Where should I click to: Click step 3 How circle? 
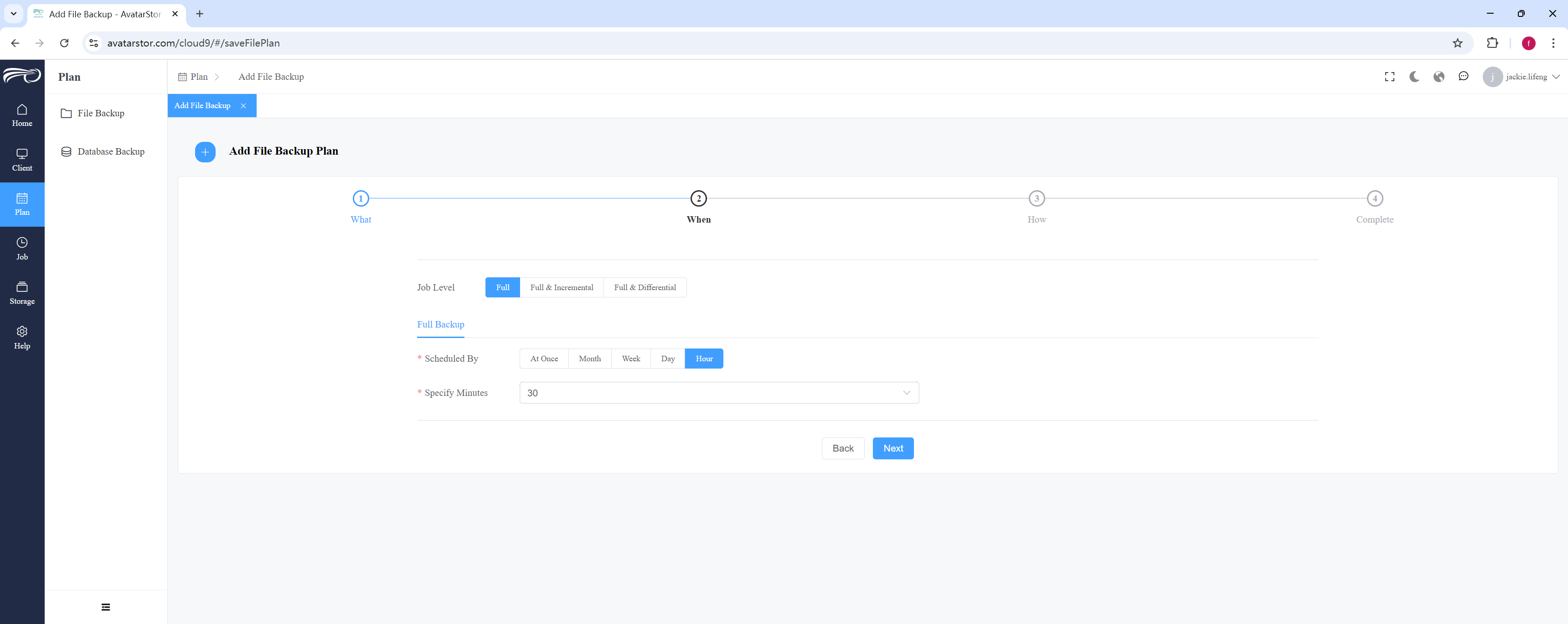tap(1037, 199)
